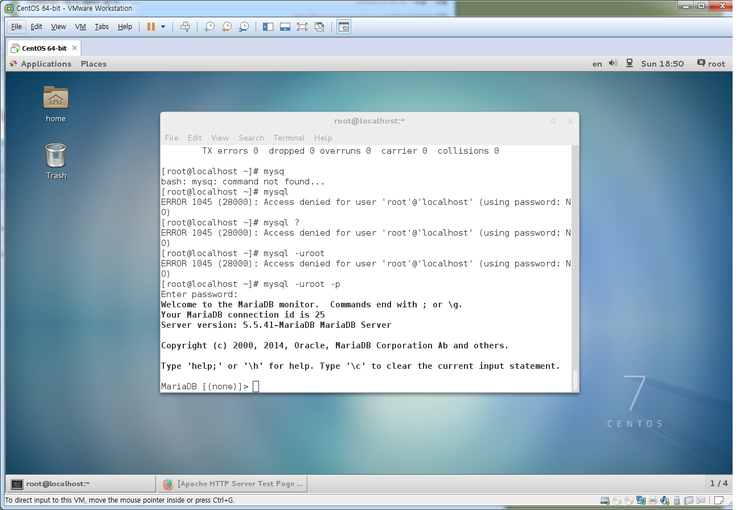Click 'Your MariaDB connection id is 25' text
Image resolution: width=740 pixels, height=510 pixels.
coord(243,315)
